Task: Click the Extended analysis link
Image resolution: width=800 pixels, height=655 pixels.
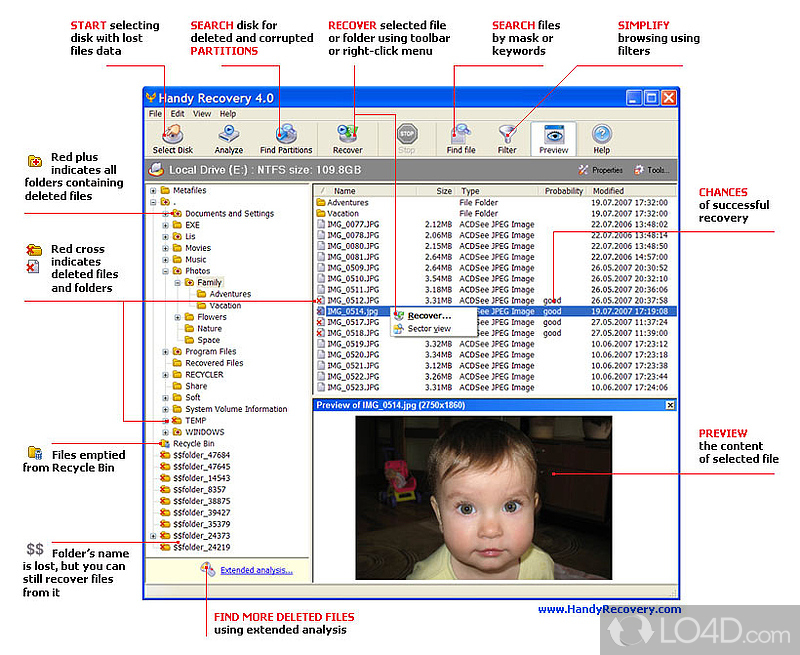Action: point(257,570)
